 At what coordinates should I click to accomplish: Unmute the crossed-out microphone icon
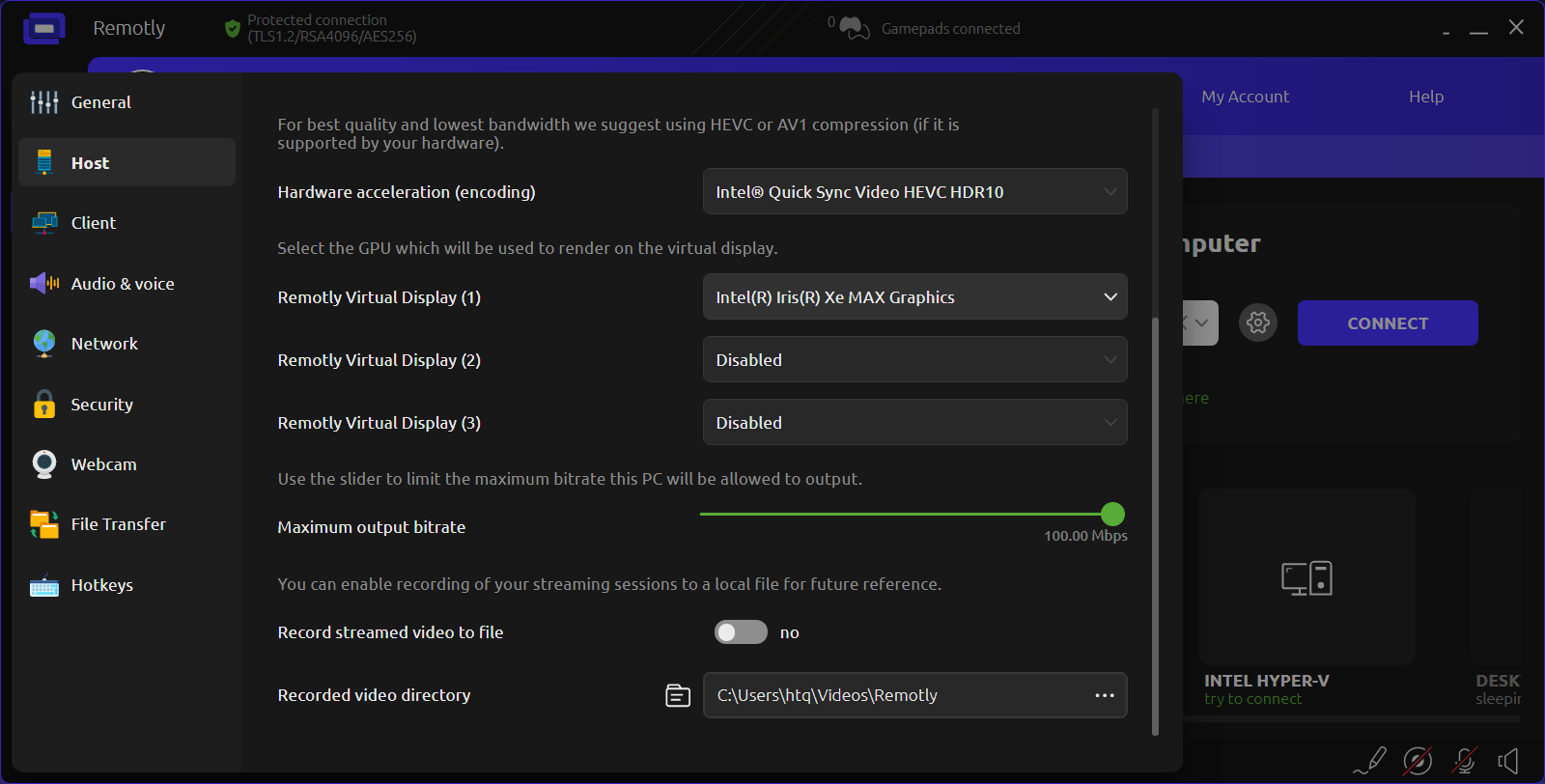point(1465,761)
